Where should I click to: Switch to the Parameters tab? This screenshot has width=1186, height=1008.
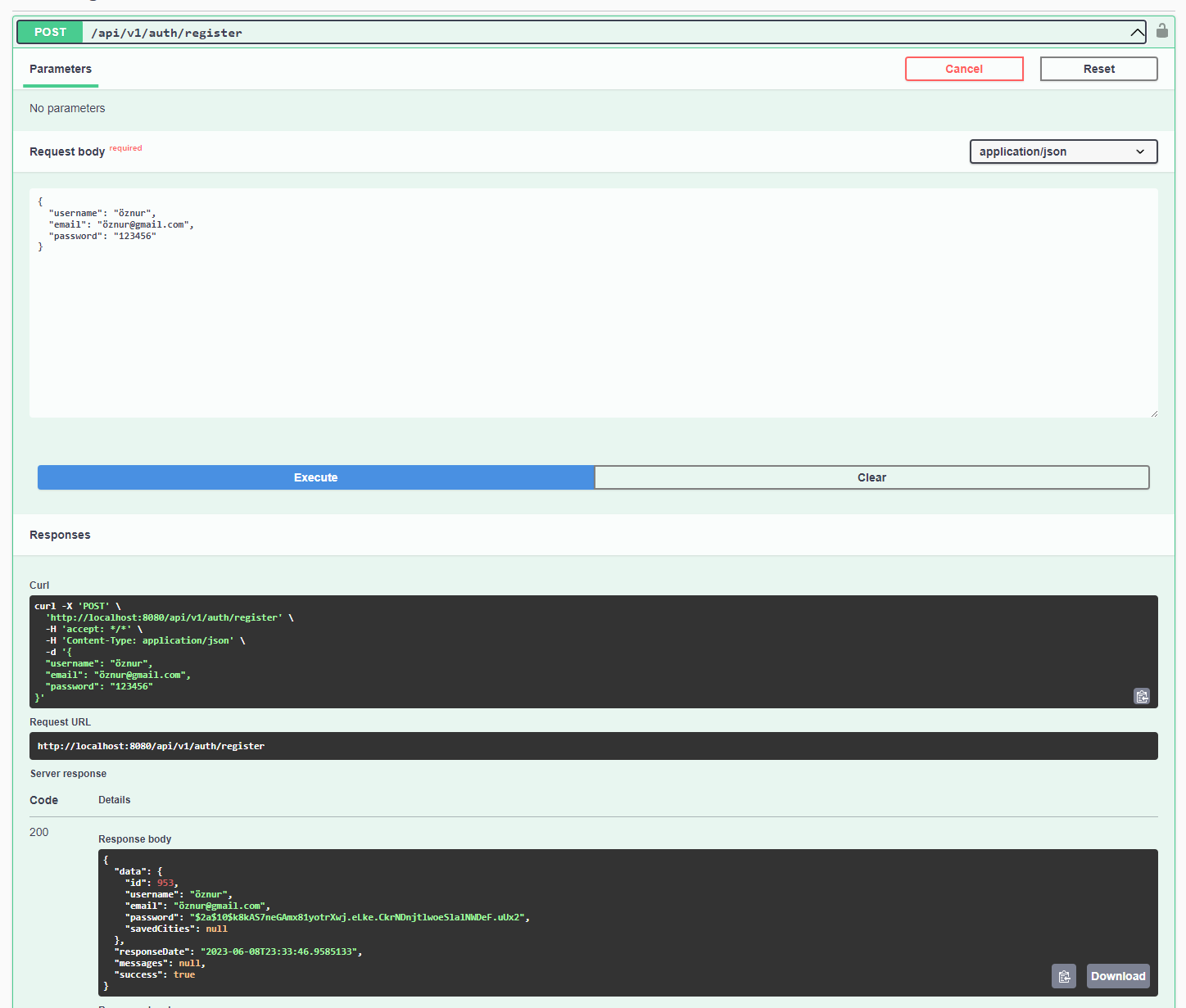coord(60,69)
